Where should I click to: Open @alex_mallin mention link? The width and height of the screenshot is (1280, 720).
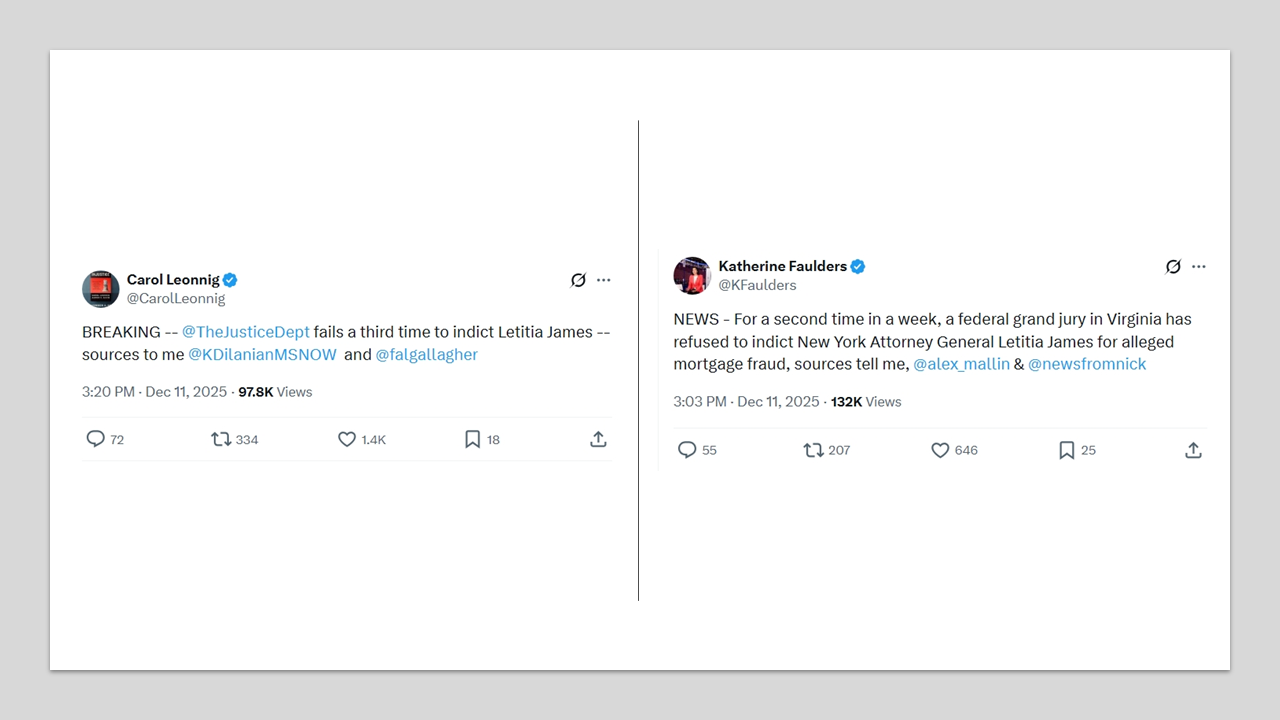pos(961,364)
